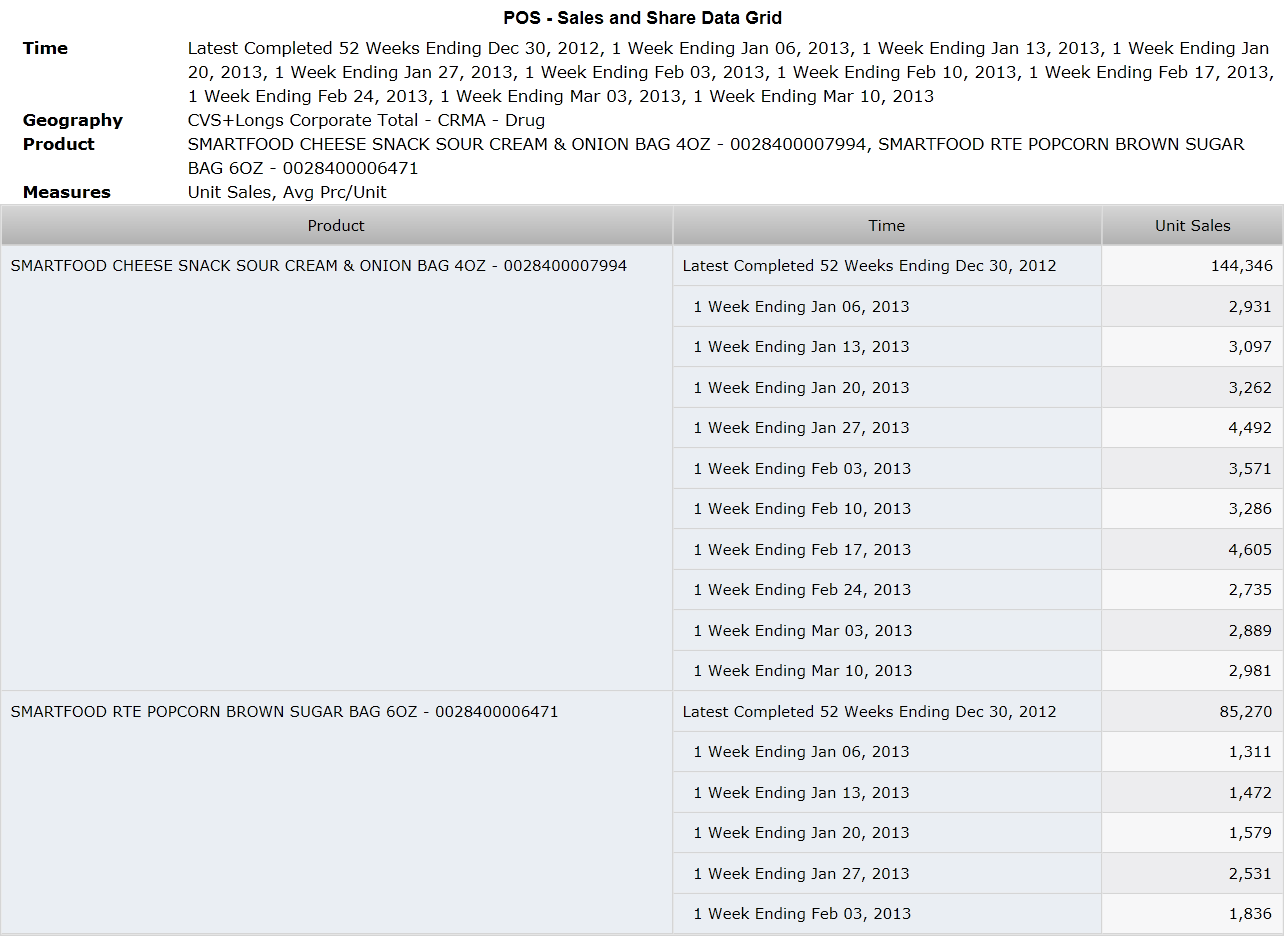The width and height of the screenshot is (1284, 946).
Task: Click the bold Measures label in summary
Action: tap(67, 192)
